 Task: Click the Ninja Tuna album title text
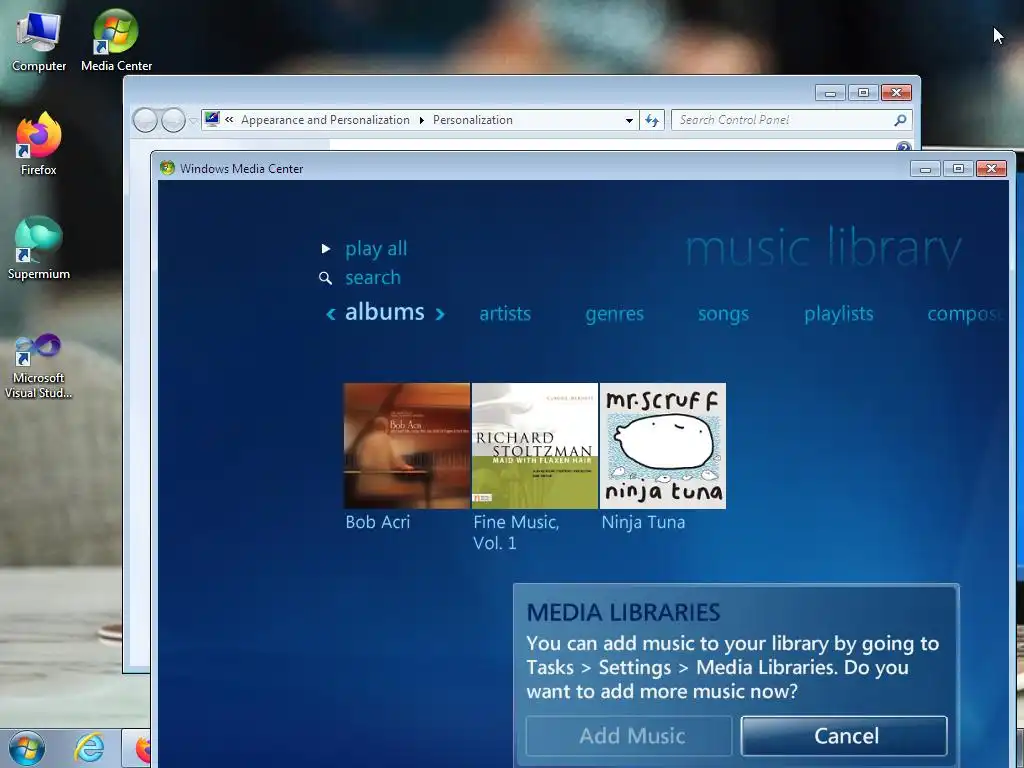(x=643, y=522)
